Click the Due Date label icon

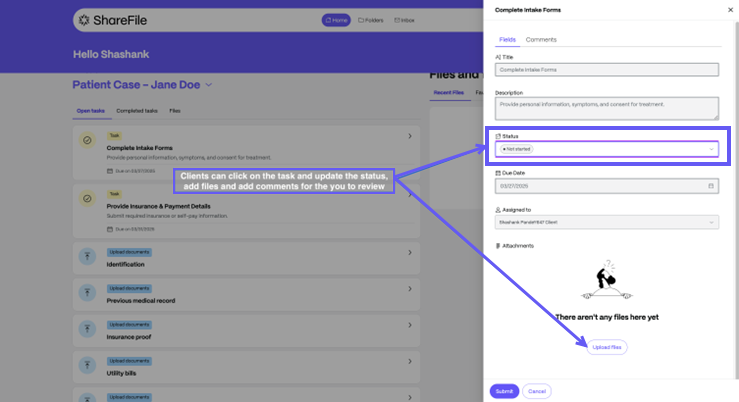point(498,173)
